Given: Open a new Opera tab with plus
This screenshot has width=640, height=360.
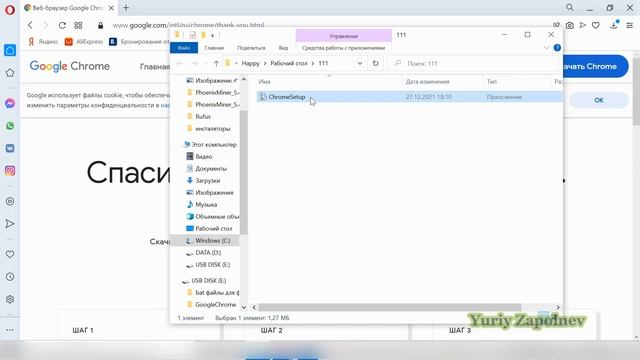Looking at the screenshot, I should pos(126,8).
